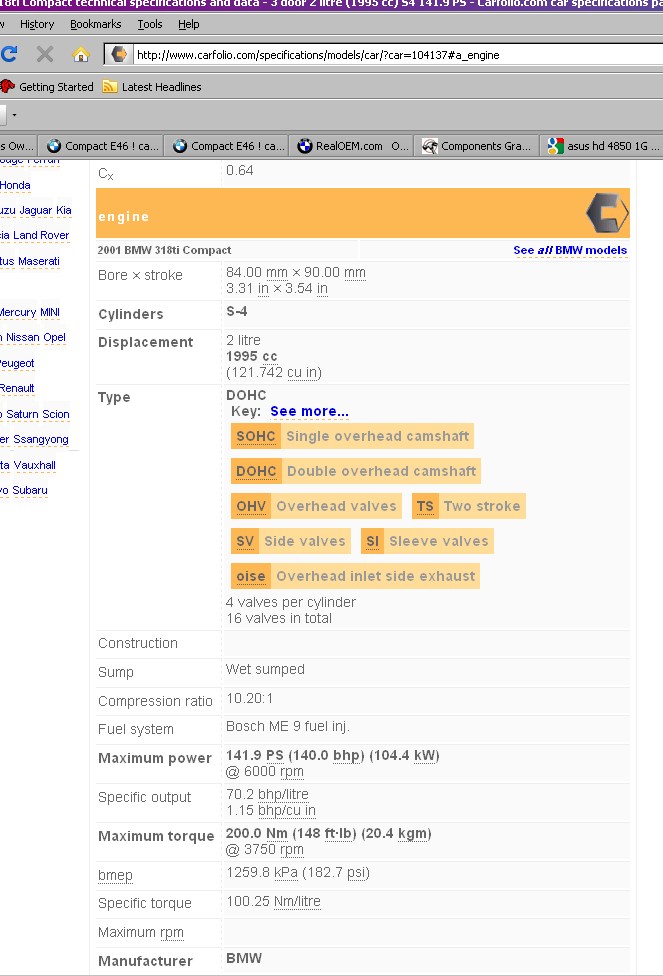
Task: Click the 'engine' section header text
Action: click(124, 217)
